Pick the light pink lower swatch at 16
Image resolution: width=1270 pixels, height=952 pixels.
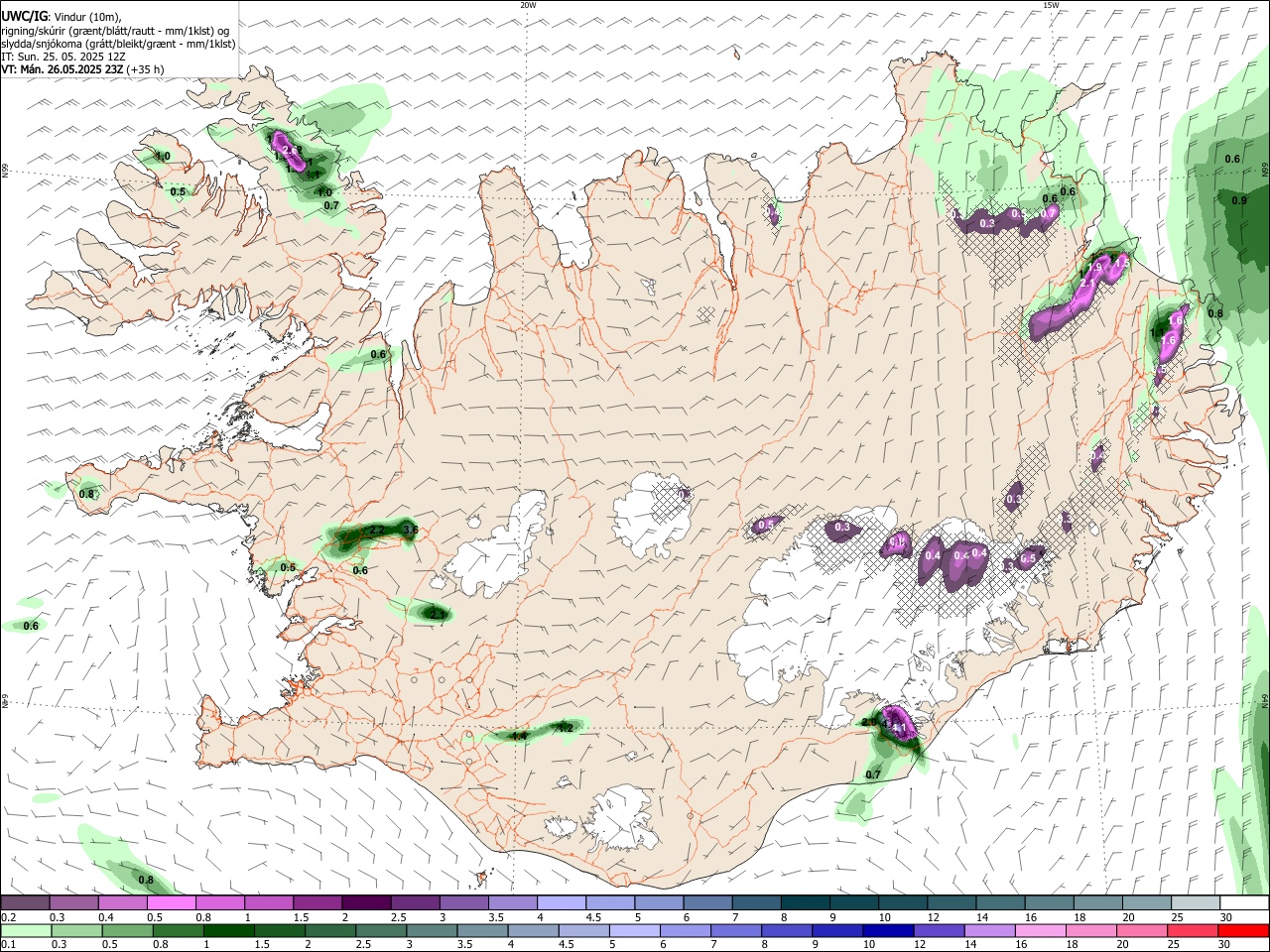[1040, 931]
